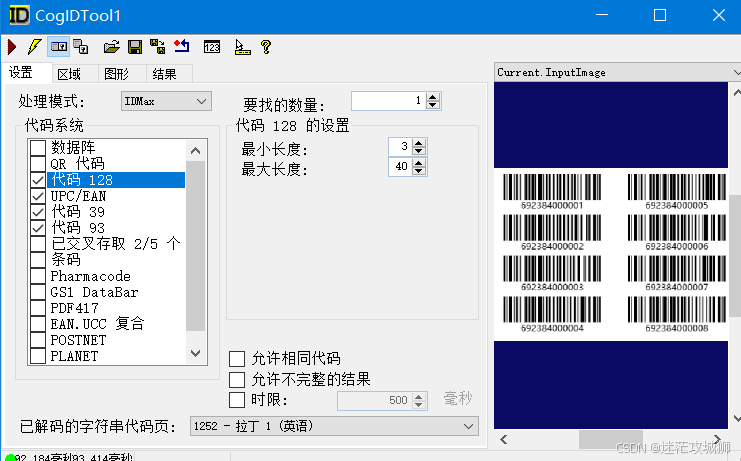The image size is (741, 461).
Task: Tick the POSTNET checkbox
Action: tap(38, 340)
